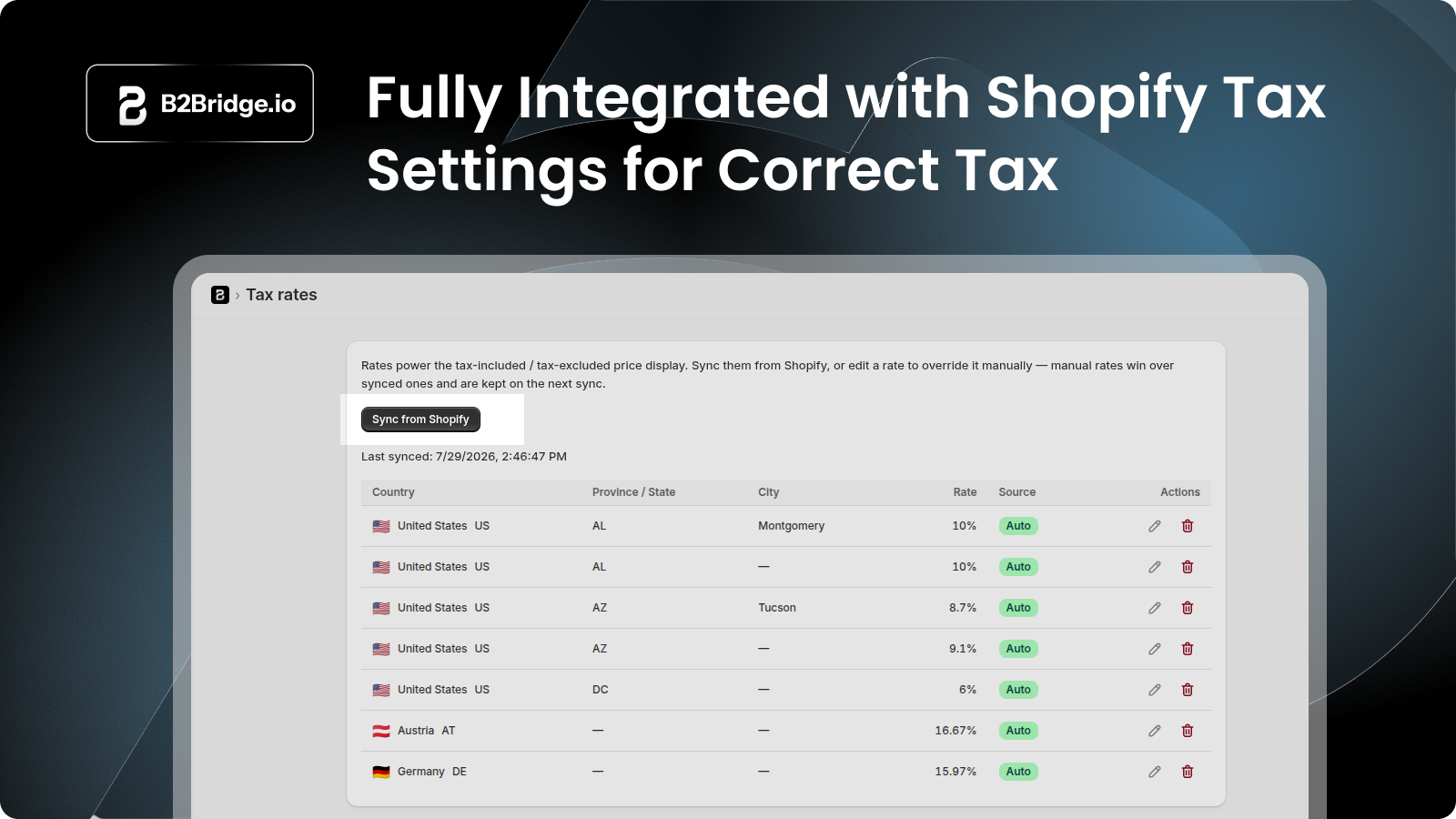This screenshot has width=1456, height=819.
Task: Click the Auto badge in DC row
Action: point(1018,690)
